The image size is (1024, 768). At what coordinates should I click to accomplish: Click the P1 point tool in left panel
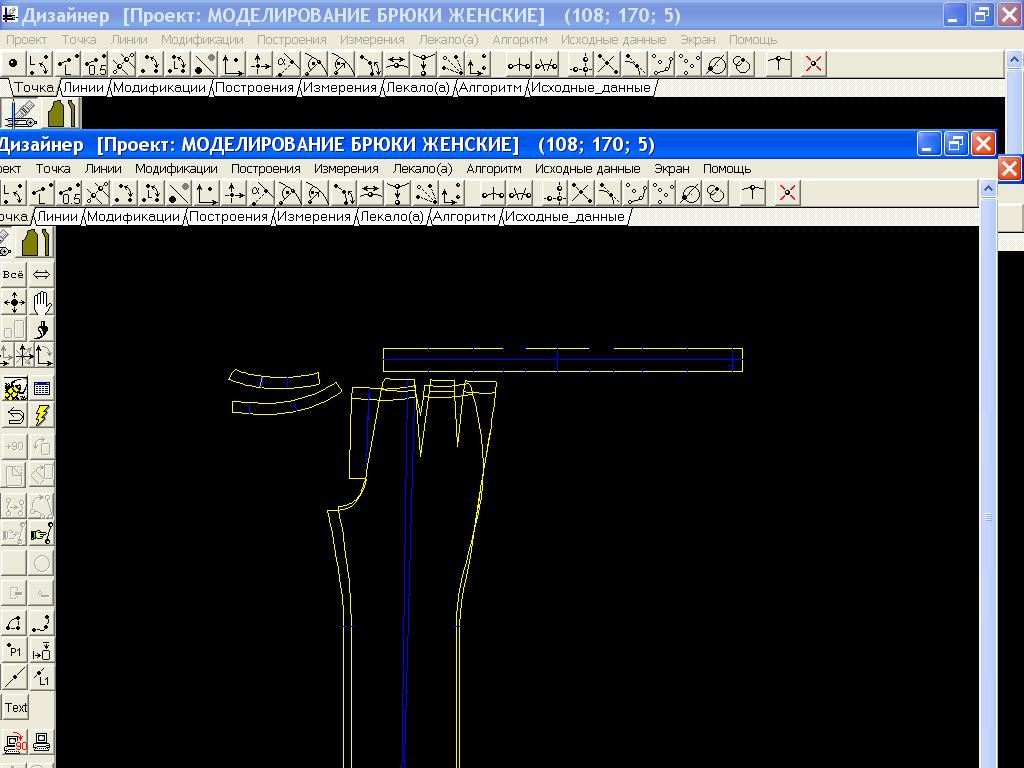(13, 651)
